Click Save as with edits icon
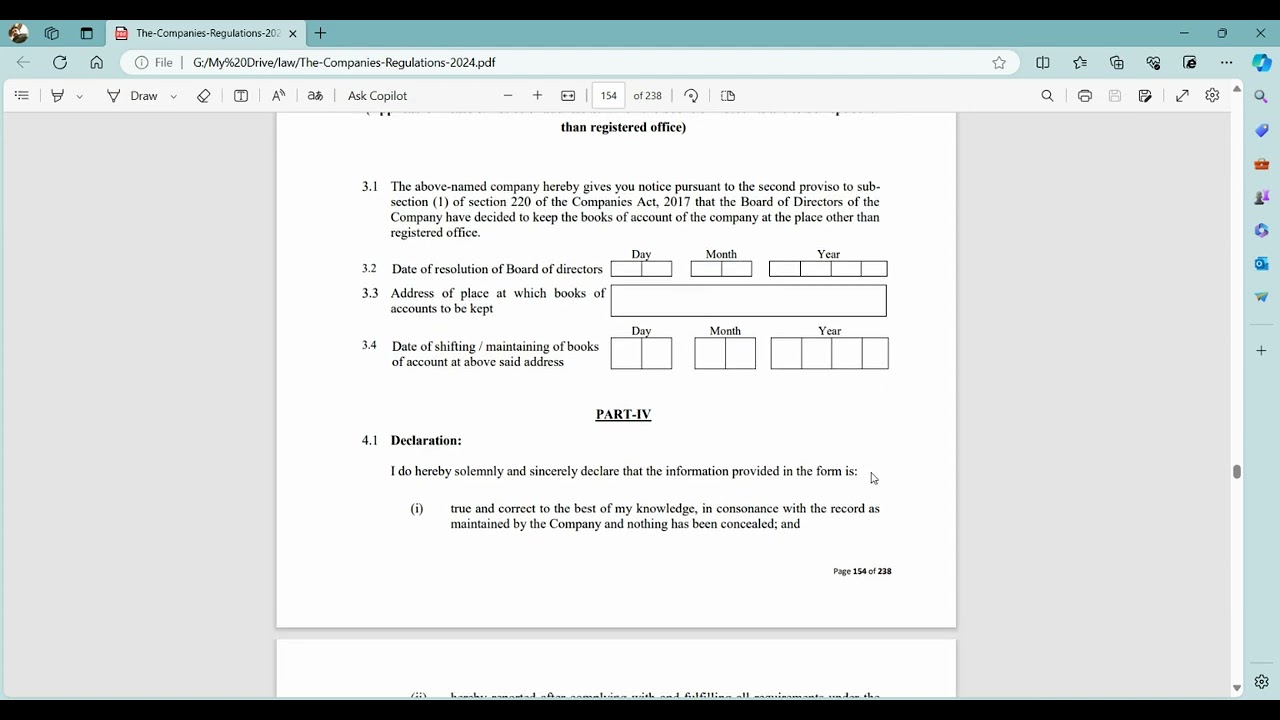Image resolution: width=1280 pixels, height=720 pixels. 1145,96
